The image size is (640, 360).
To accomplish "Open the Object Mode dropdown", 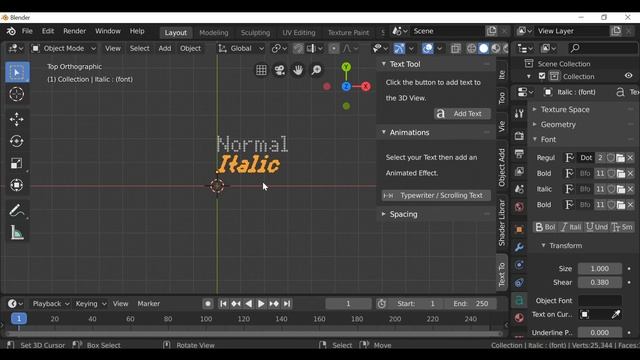I will click(x=64, y=49).
